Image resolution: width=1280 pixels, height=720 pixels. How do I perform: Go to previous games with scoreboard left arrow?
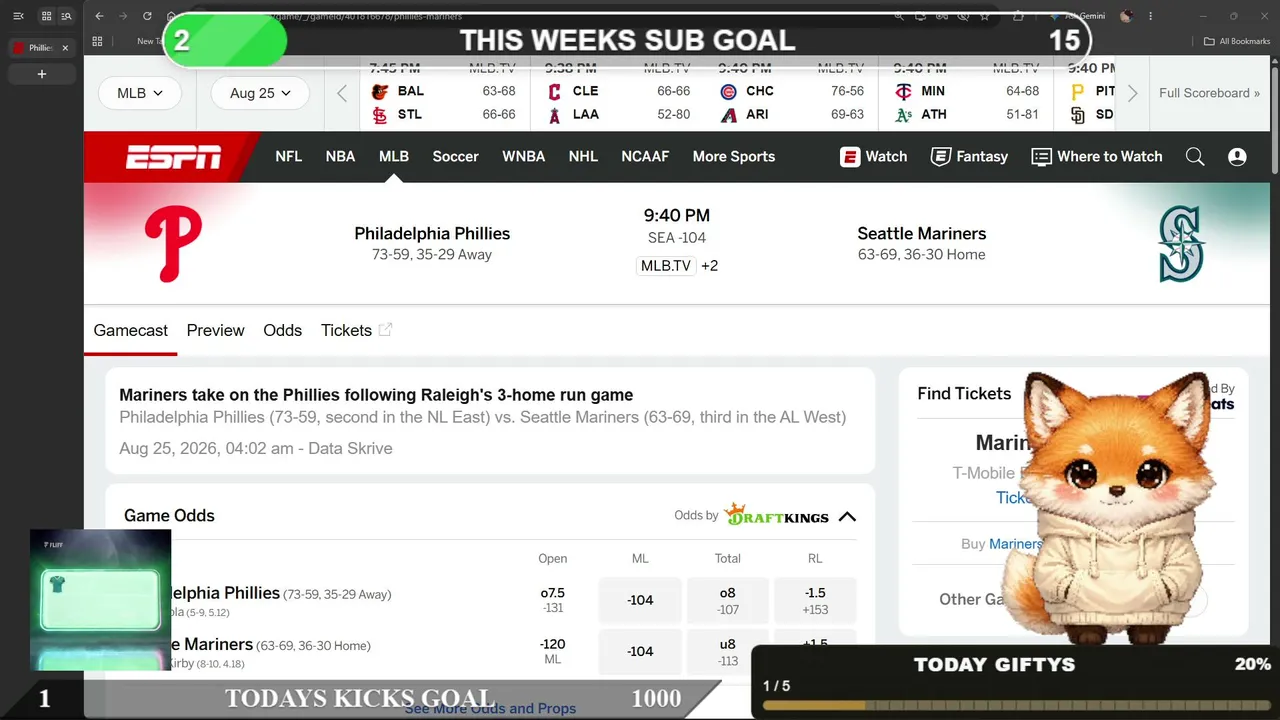(x=342, y=93)
